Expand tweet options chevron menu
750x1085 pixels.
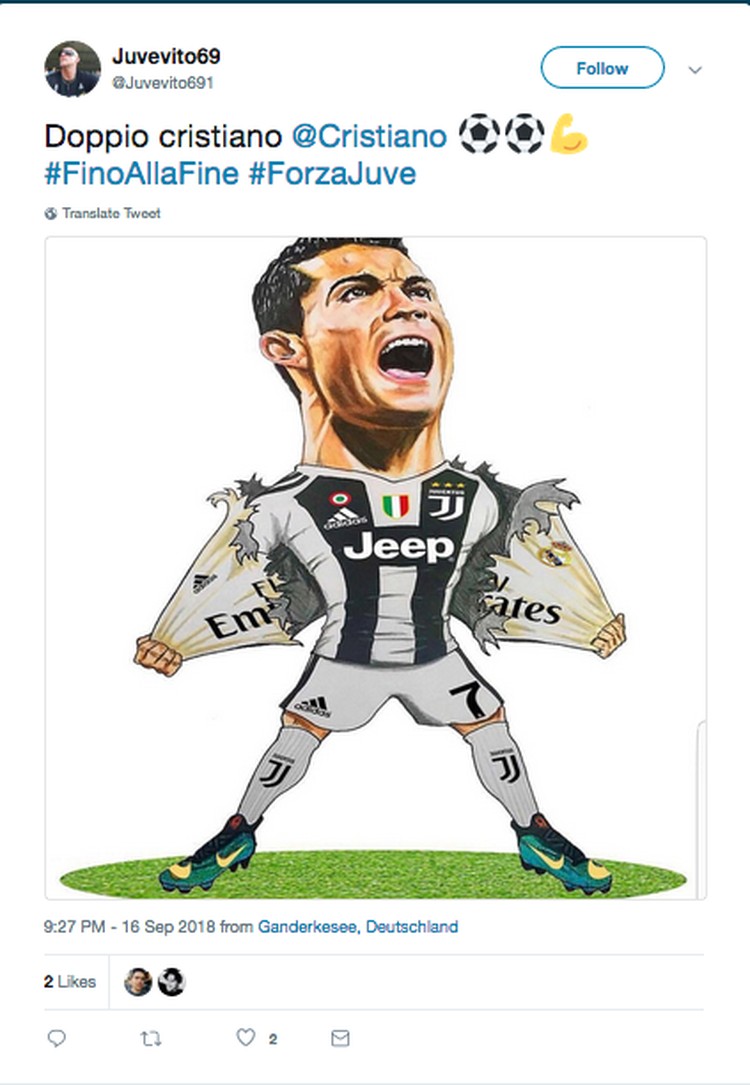tap(695, 70)
